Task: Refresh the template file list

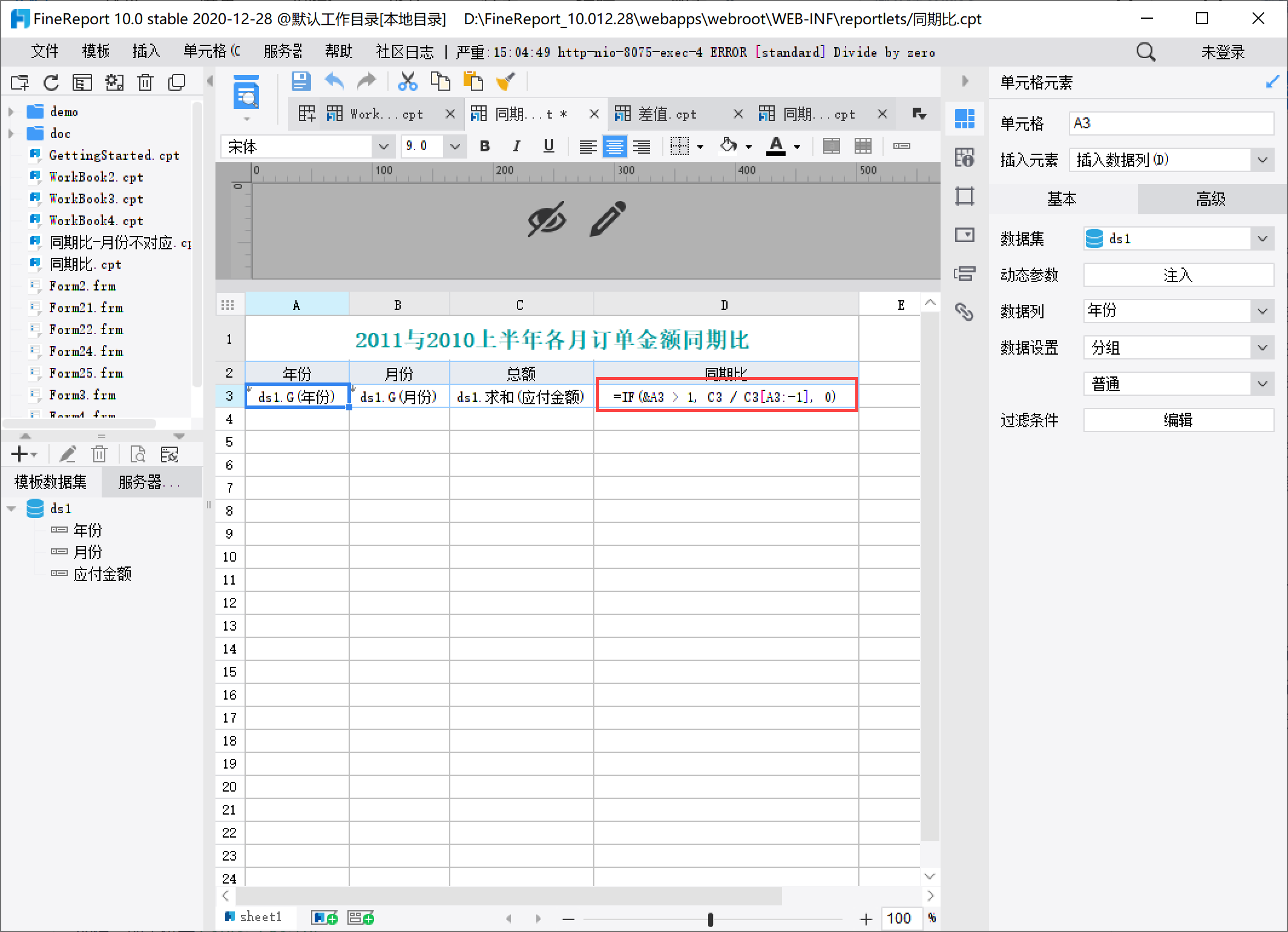Action: (x=51, y=82)
